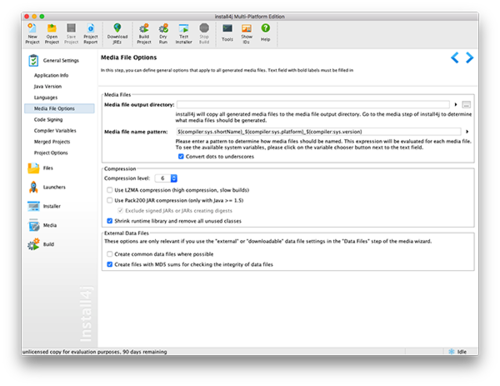Image resolution: width=500 pixels, height=386 pixels.
Task: Go to next step with right arrow
Action: click(x=469, y=58)
